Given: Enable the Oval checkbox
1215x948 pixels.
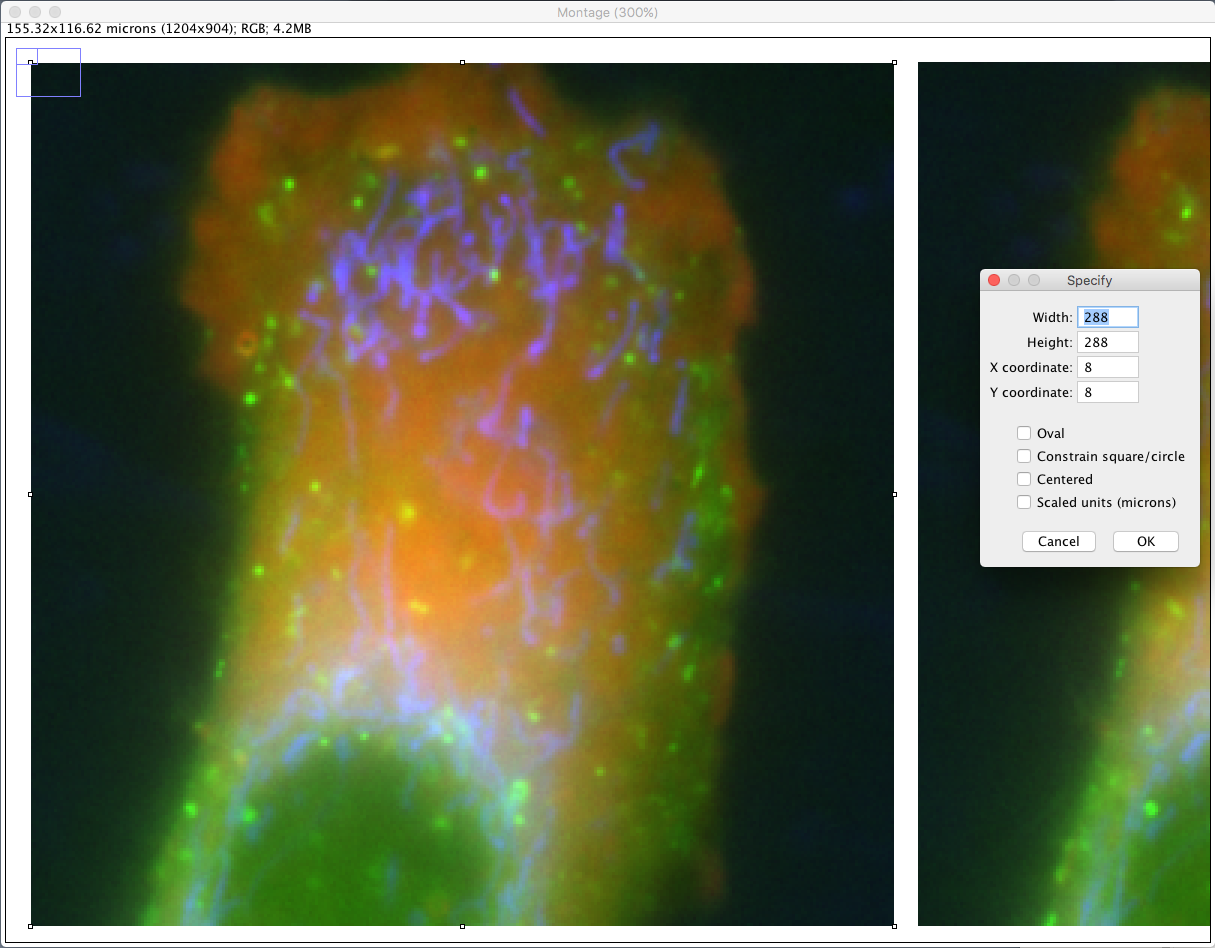Looking at the screenshot, I should click(x=1024, y=433).
